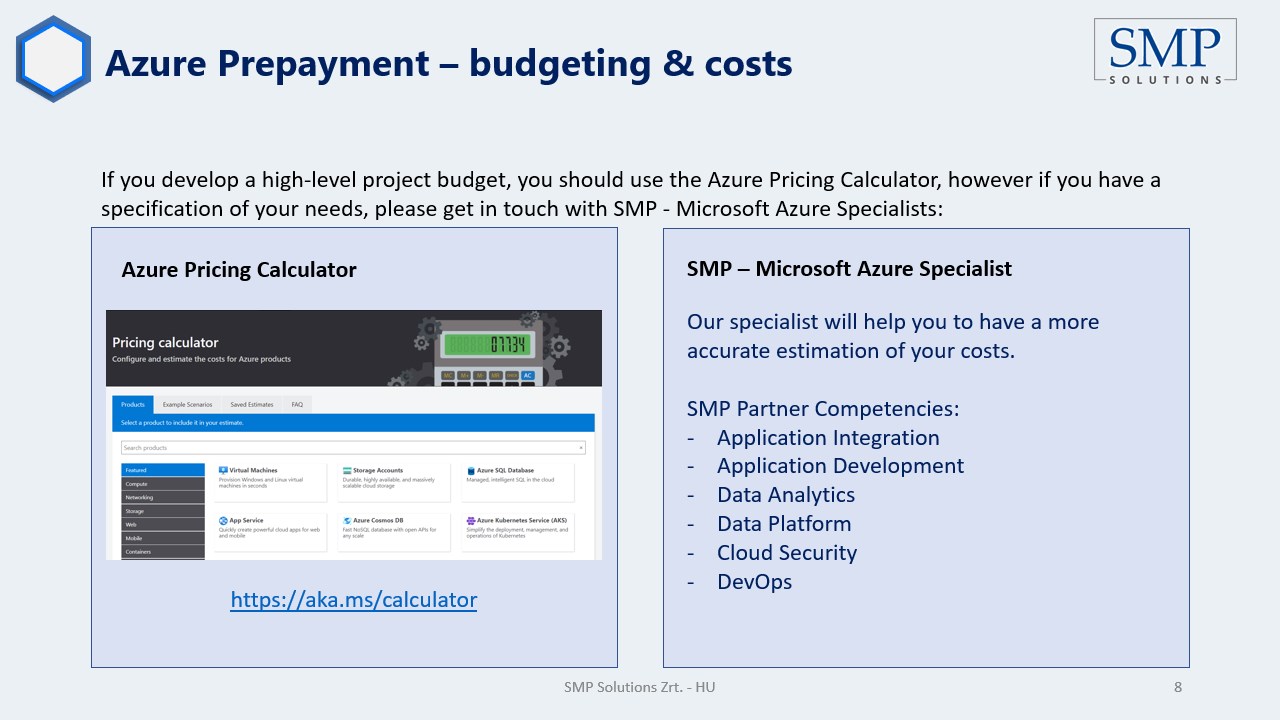1280x720 pixels.
Task: Click the Azure SQL Database card title
Action: click(505, 470)
